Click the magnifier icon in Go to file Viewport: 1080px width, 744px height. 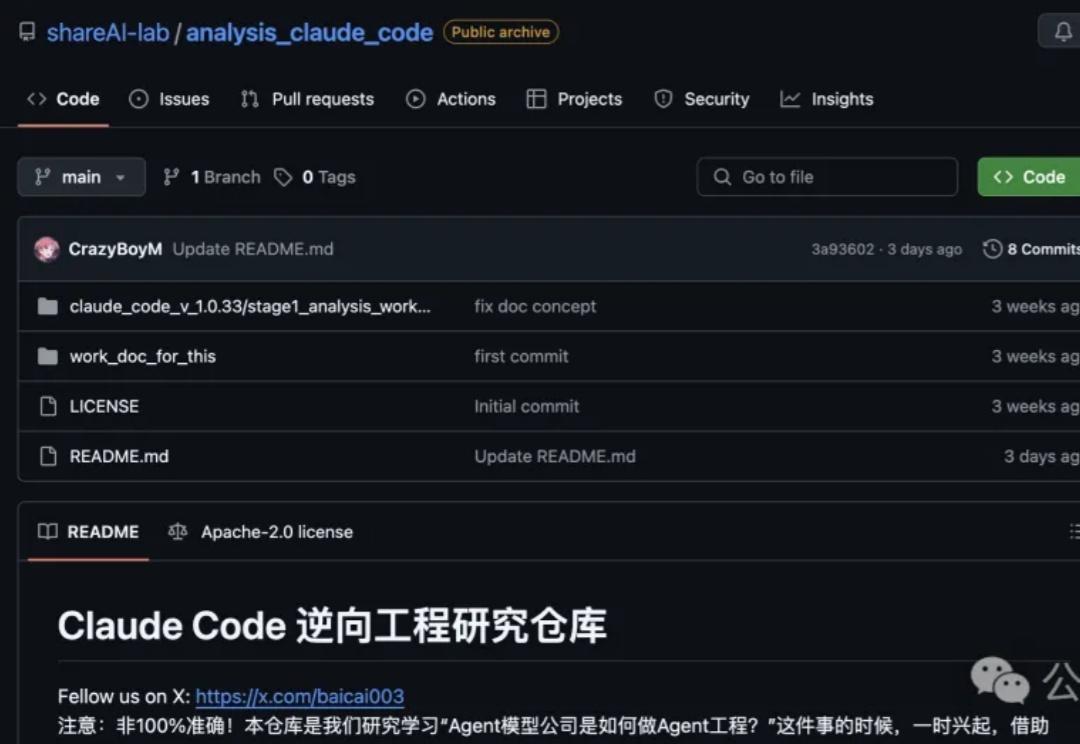pos(723,177)
